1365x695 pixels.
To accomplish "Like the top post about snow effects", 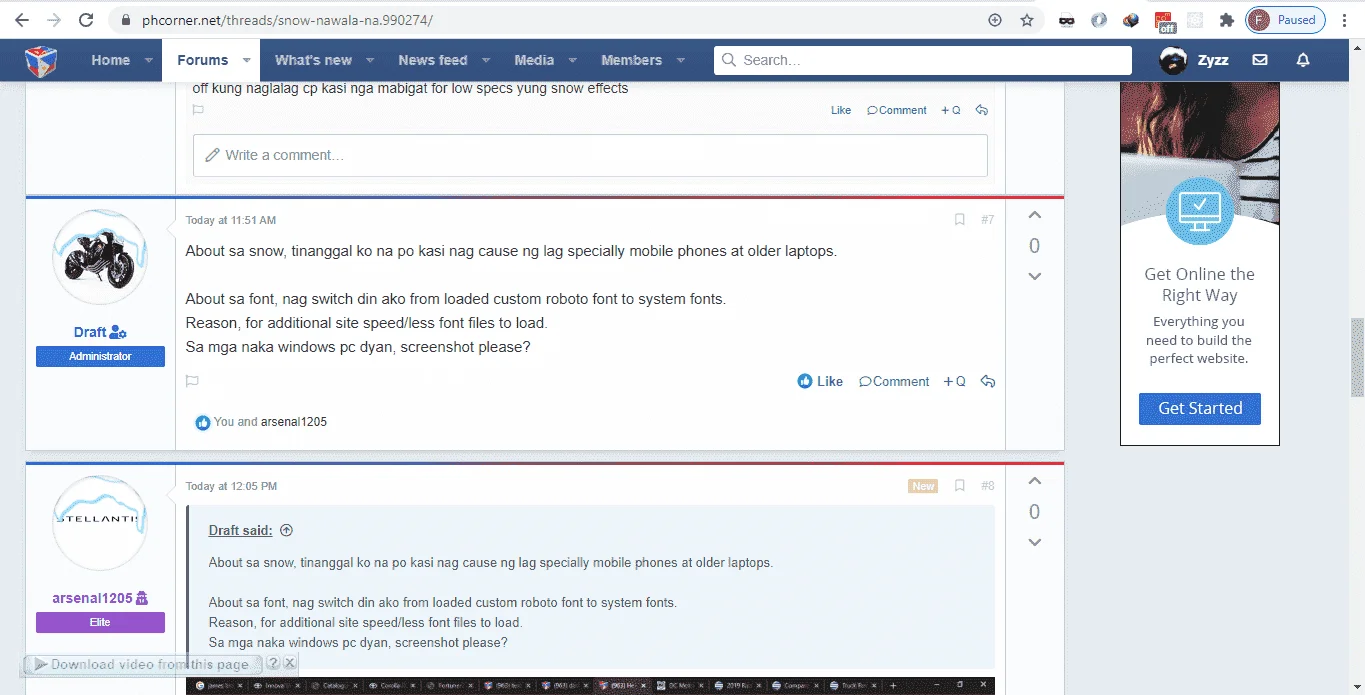I will (841, 110).
